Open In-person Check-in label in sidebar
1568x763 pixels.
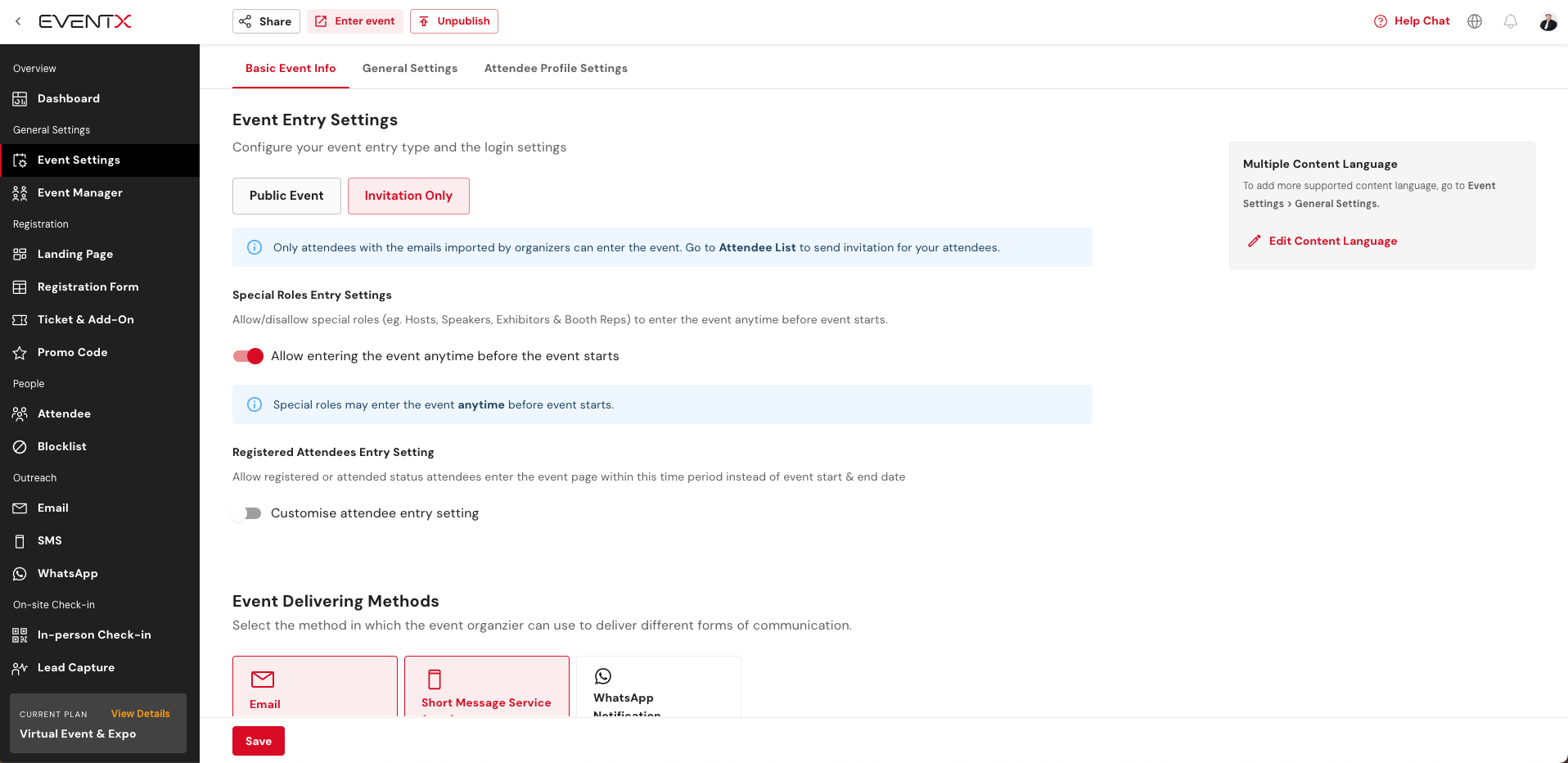pyautogui.click(x=94, y=634)
